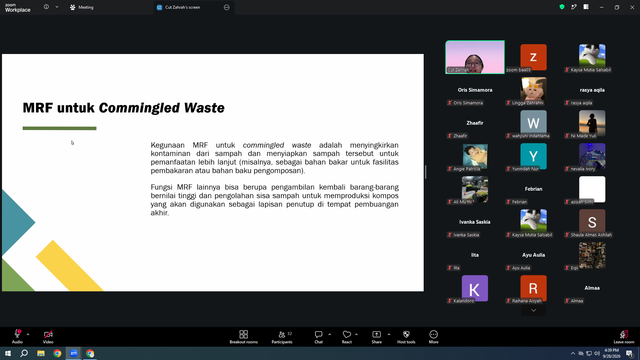640x360 pixels.
Task: Unmute microphone with the Audio button
Action: (x=17, y=337)
